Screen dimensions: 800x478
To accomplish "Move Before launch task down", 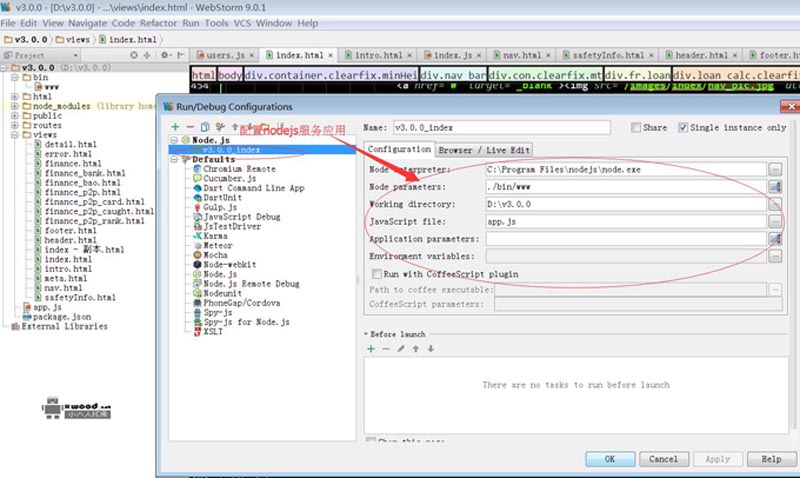I will pos(431,349).
